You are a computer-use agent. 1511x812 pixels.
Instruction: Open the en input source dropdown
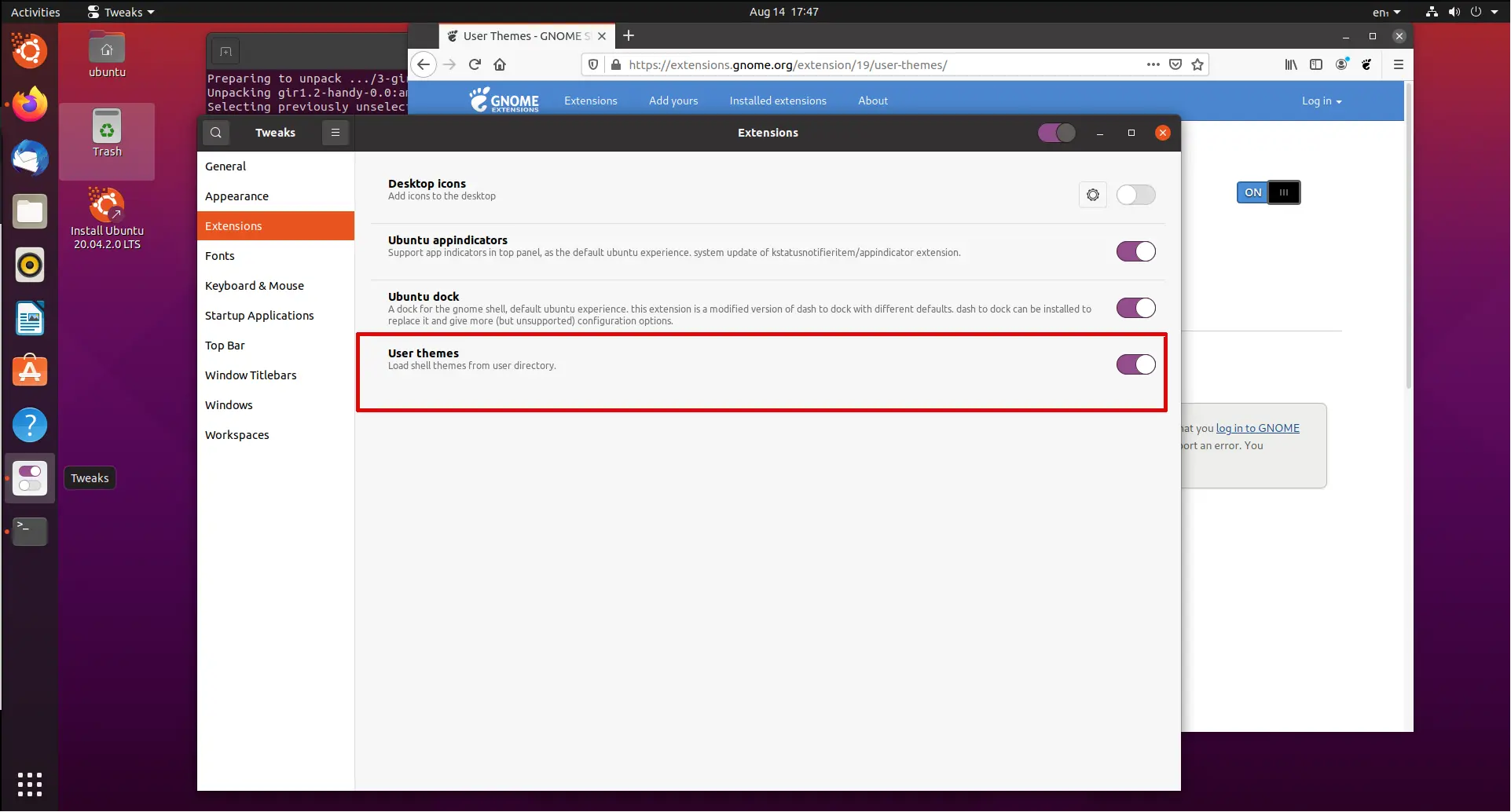[x=1386, y=12]
